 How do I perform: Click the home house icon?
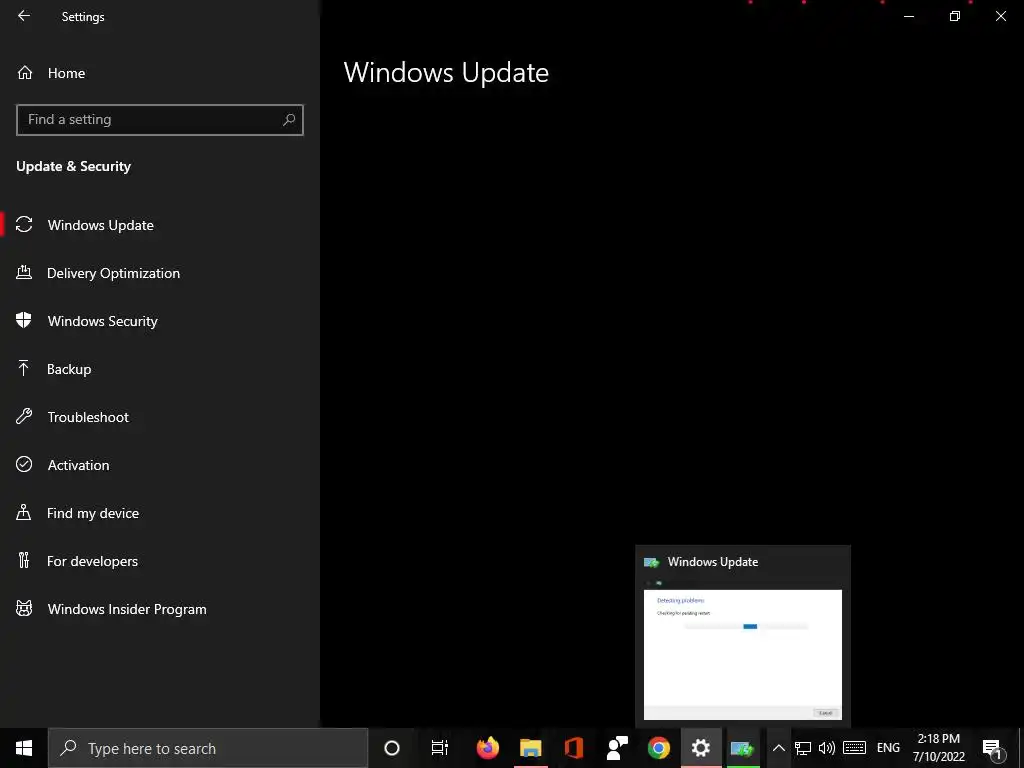click(x=25, y=72)
